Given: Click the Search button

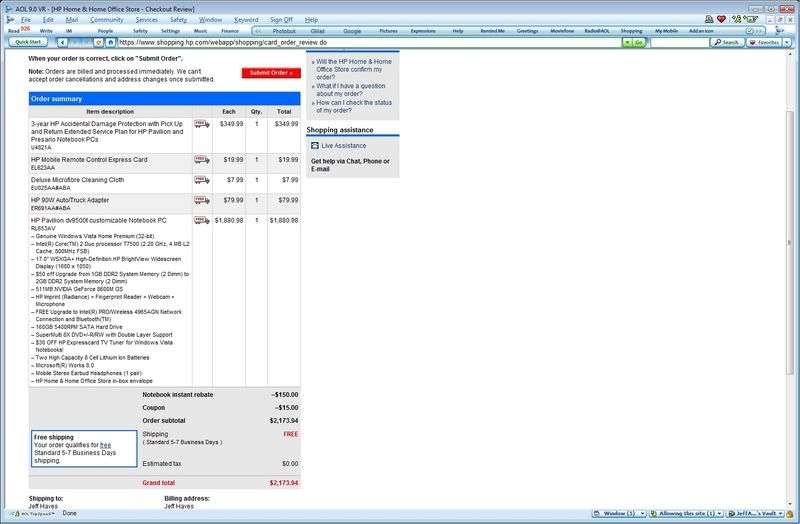Looking at the screenshot, I should (x=727, y=42).
